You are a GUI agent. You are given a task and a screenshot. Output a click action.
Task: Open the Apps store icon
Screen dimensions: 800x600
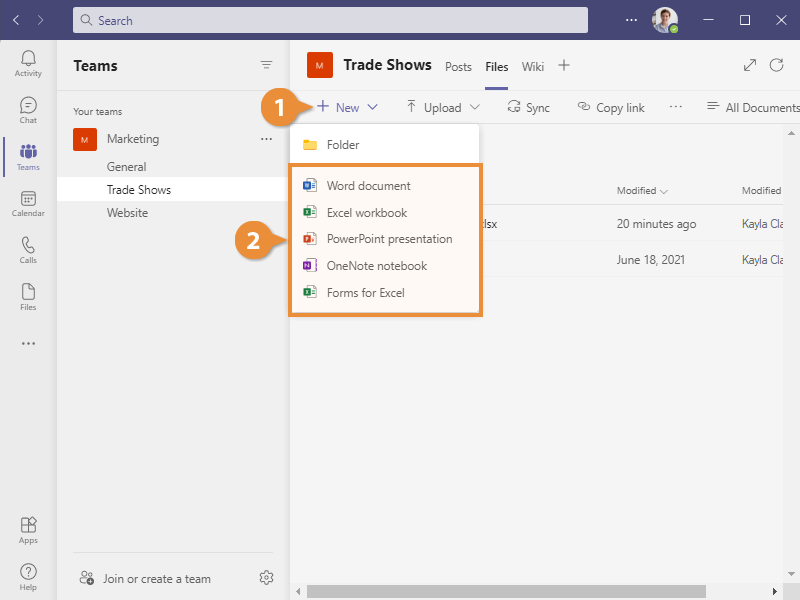28,530
